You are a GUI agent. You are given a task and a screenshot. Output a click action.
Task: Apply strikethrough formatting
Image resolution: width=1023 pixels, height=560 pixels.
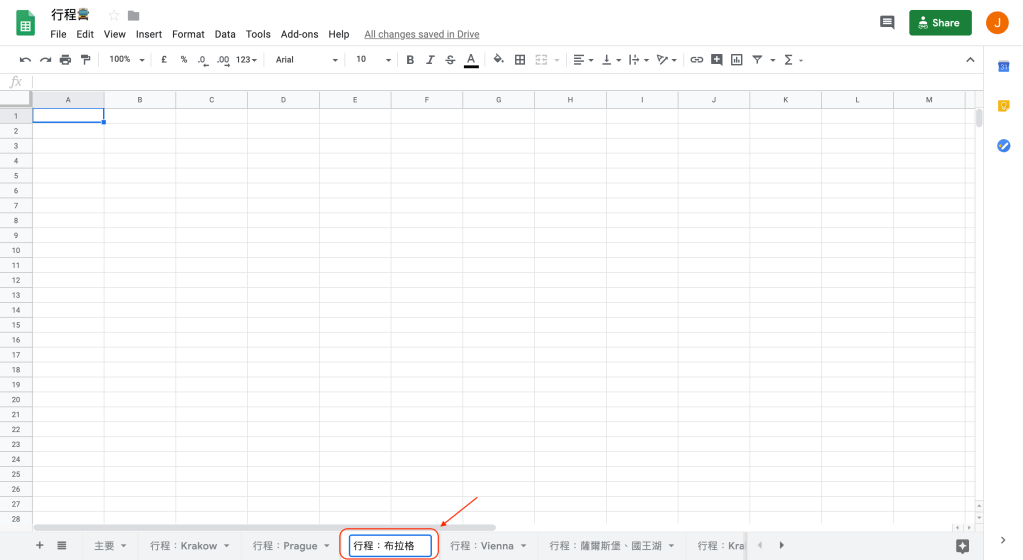450,60
